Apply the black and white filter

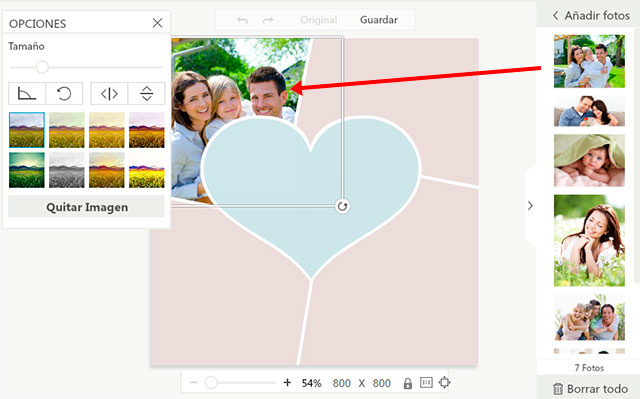click(x=67, y=170)
